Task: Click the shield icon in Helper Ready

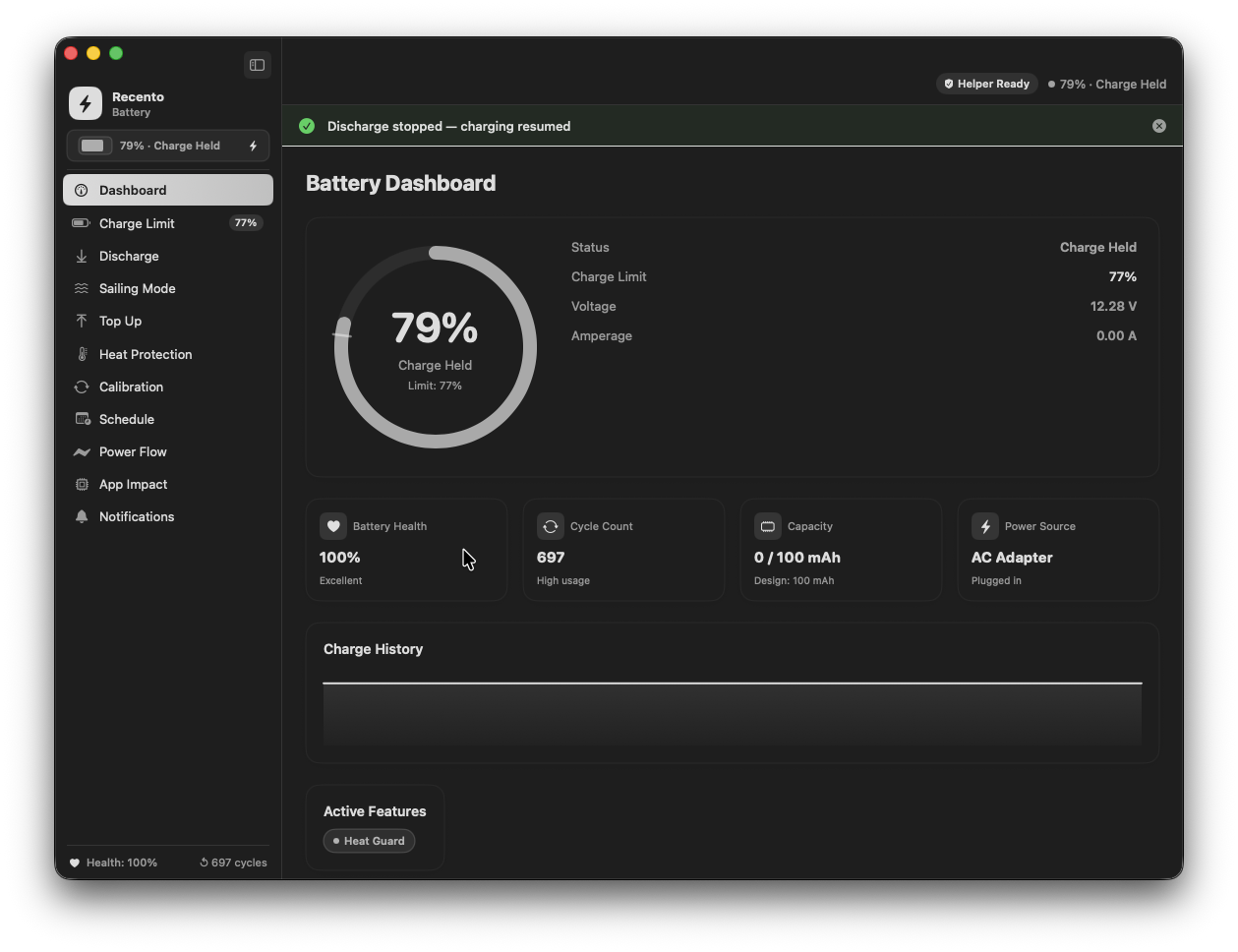Action: (x=949, y=84)
